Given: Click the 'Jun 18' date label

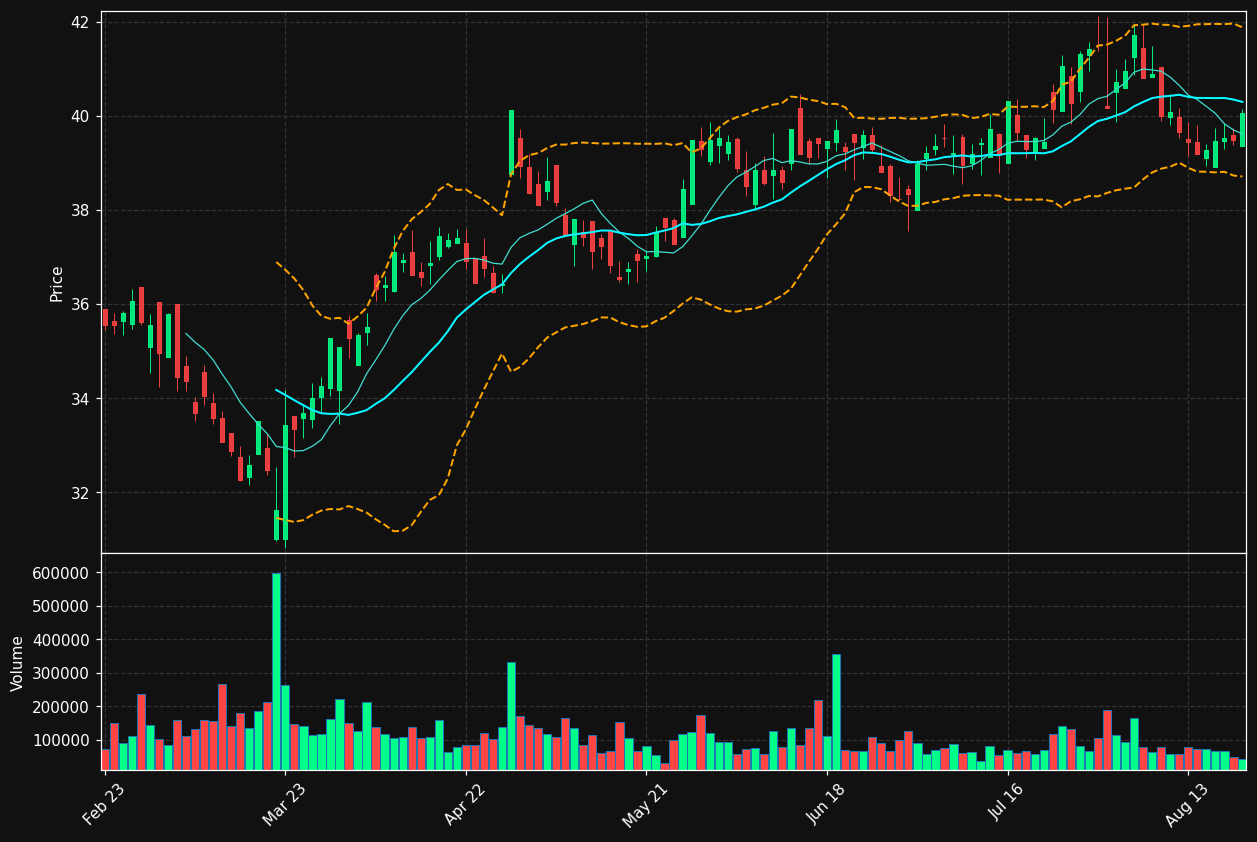Looking at the screenshot, I should coord(827,804).
